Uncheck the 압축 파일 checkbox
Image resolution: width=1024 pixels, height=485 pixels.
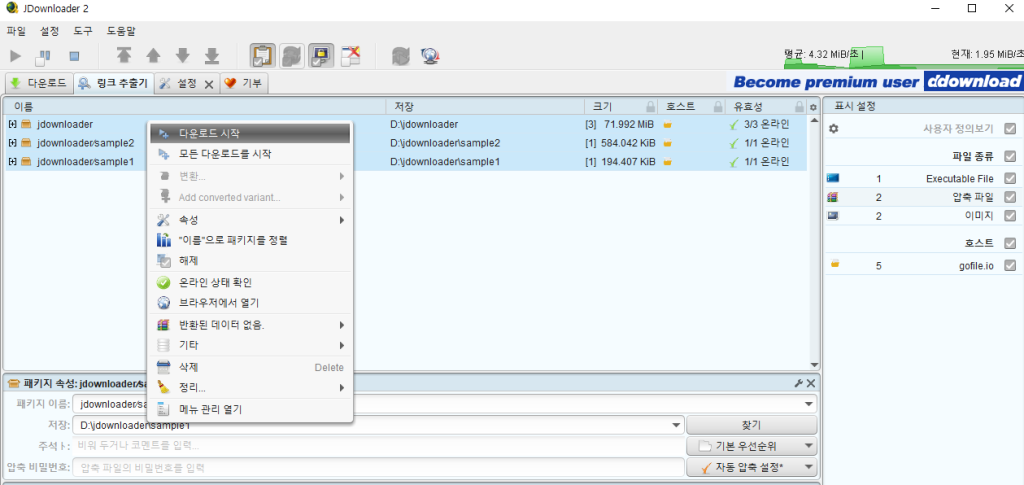pos(1010,196)
